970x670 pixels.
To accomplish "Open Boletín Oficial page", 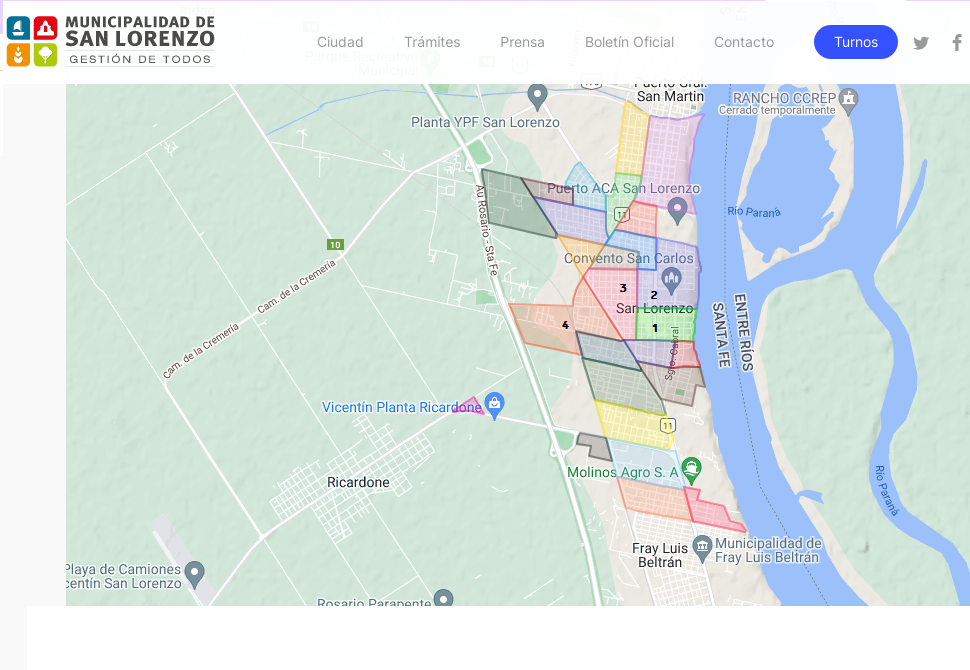I will pos(629,42).
